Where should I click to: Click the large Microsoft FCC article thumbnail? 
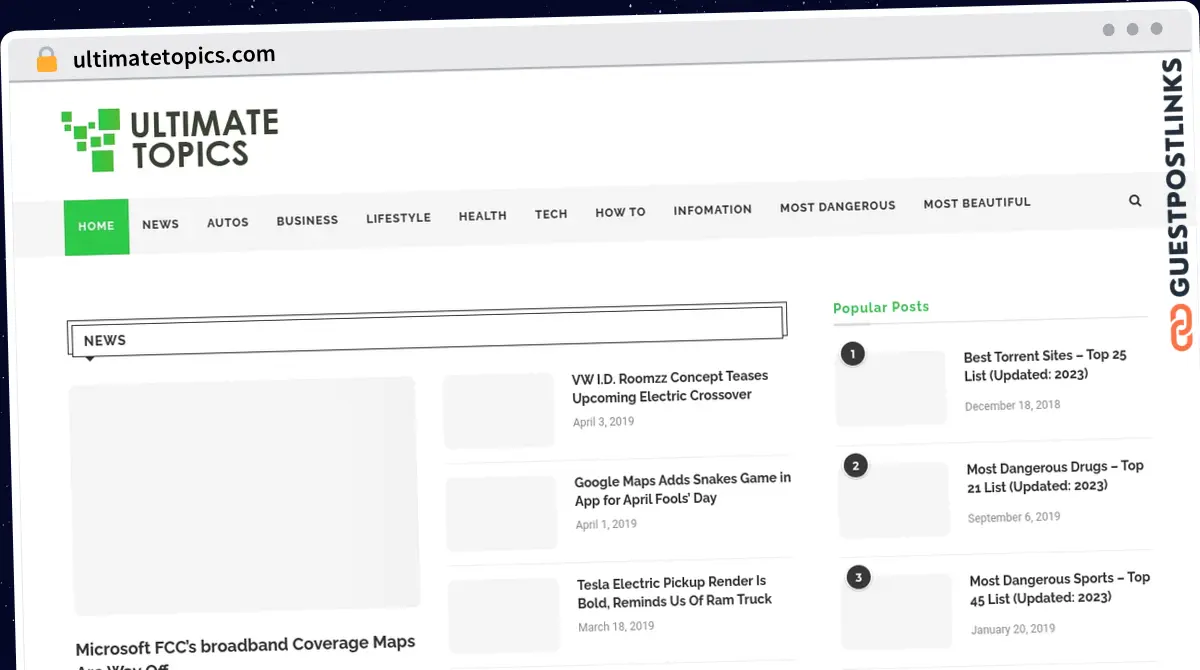[x=244, y=495]
